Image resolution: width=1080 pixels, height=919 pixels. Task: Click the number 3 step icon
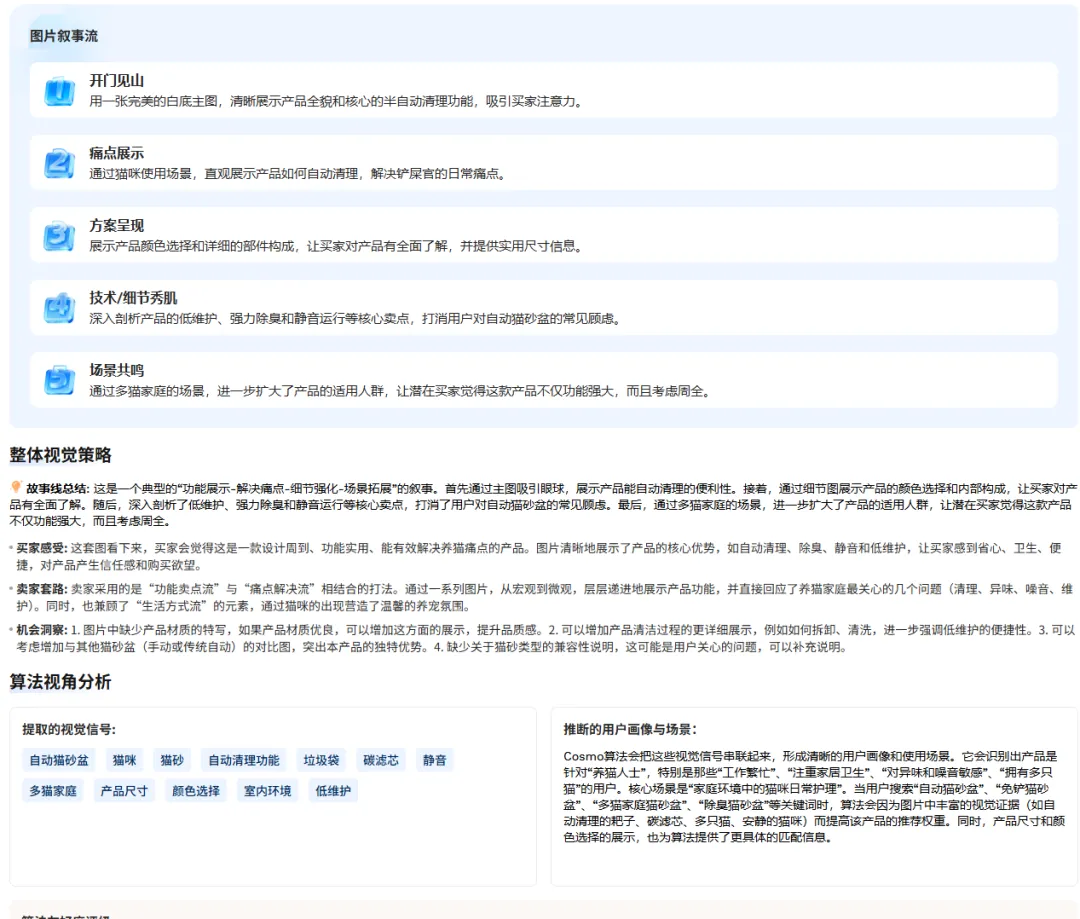pyautogui.click(x=59, y=236)
